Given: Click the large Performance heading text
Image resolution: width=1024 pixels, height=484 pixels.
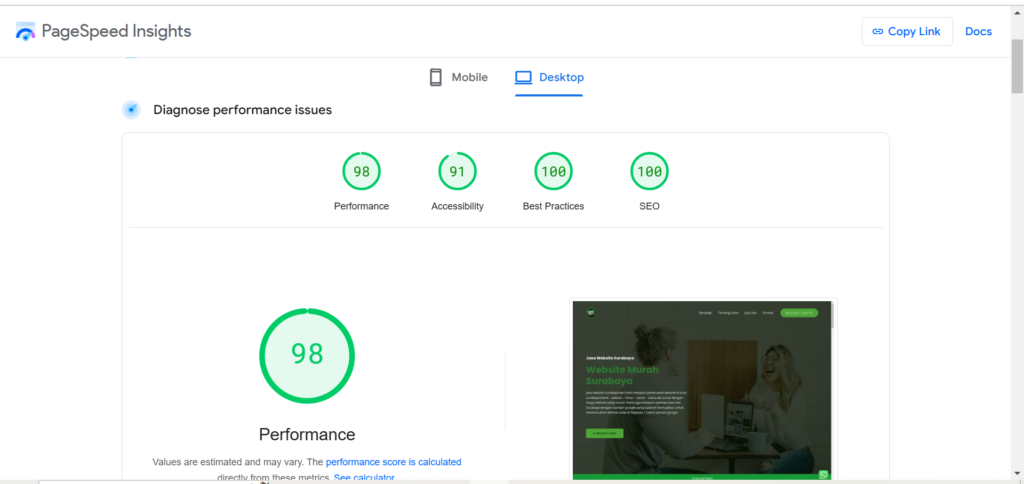Looking at the screenshot, I should coord(307,434).
